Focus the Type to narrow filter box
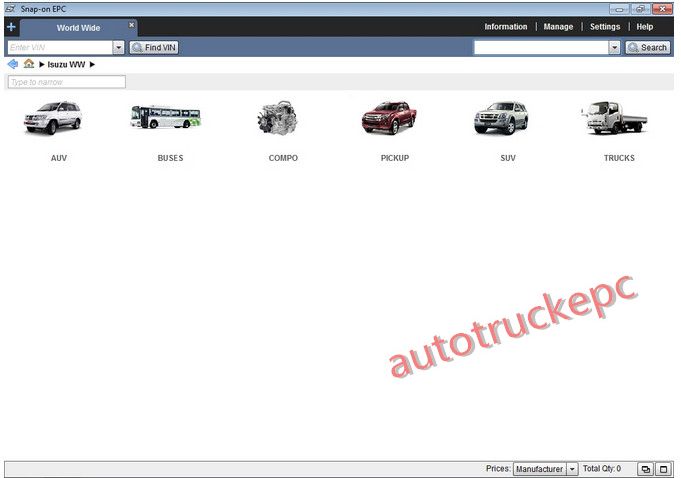Image resolution: width=681 pixels, height=478 pixels. [66, 82]
